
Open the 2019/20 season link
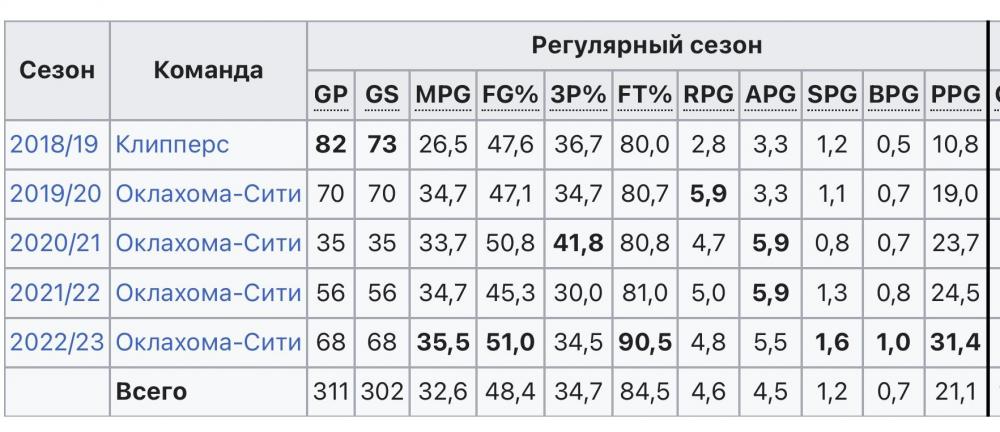56,194
